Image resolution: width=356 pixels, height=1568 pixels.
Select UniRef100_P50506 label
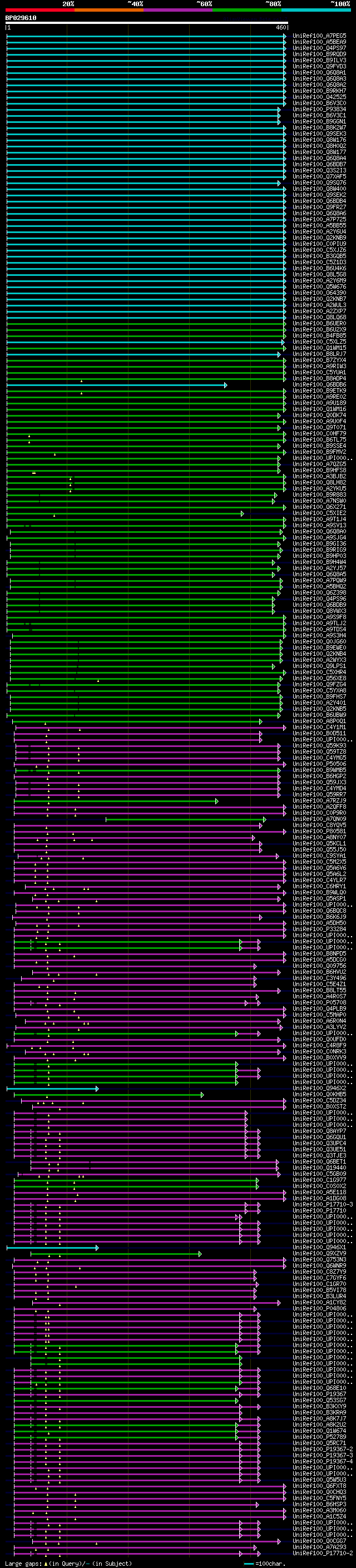pyautogui.click(x=319, y=764)
